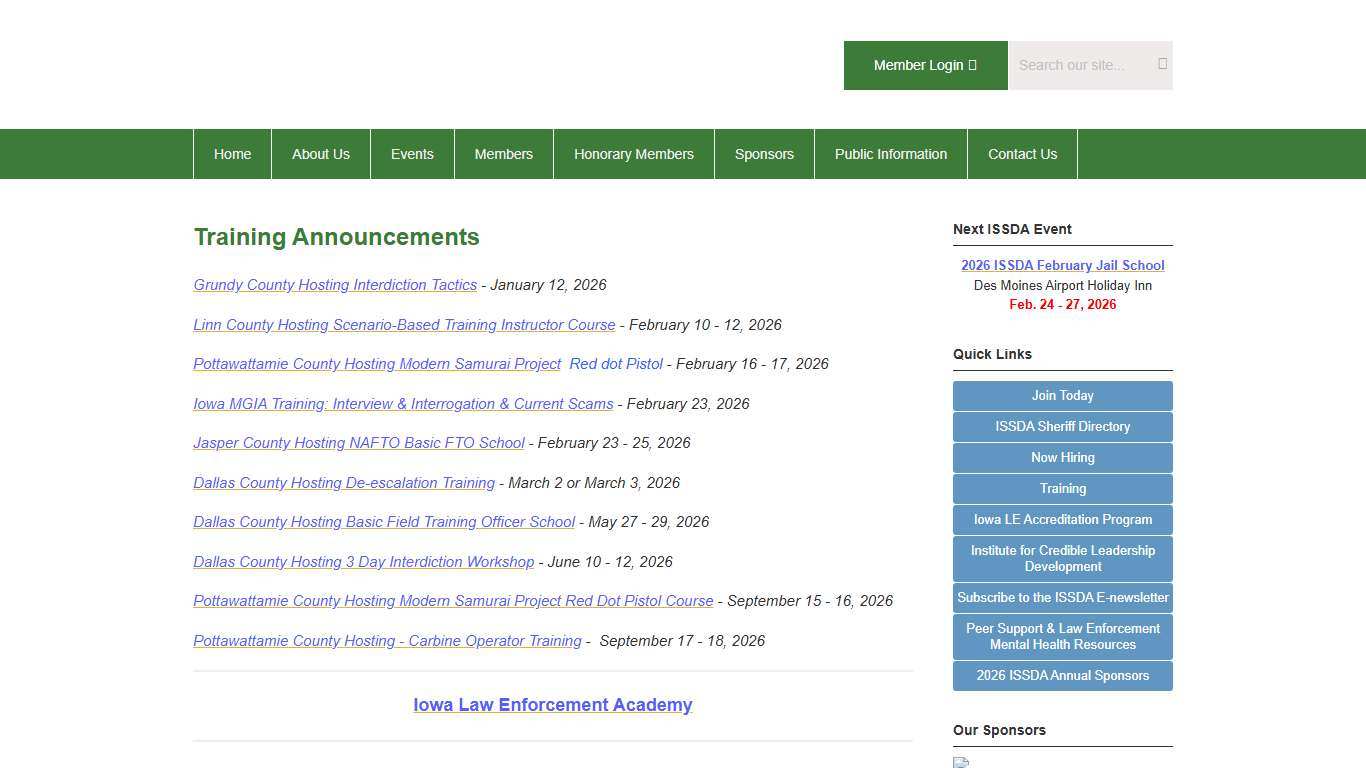Open Linn County Scenario-Based Training link

pyautogui.click(x=404, y=325)
